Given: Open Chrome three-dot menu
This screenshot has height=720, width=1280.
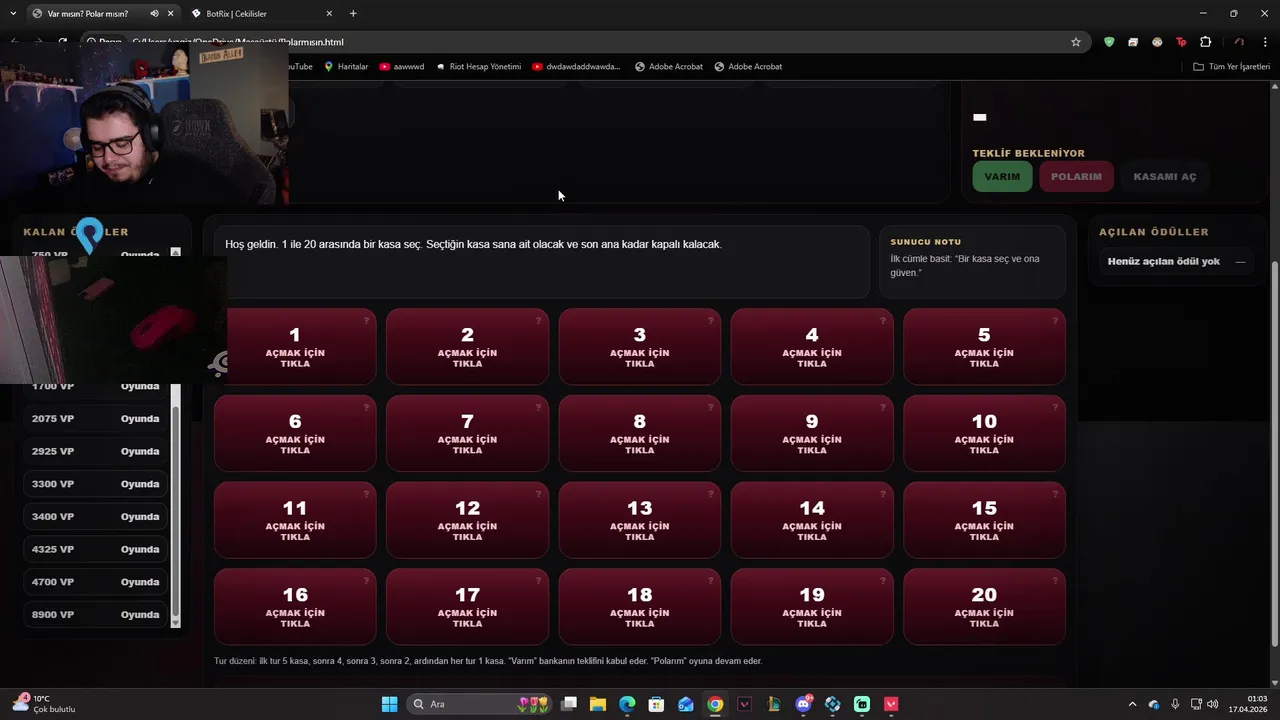Looking at the screenshot, I should point(1265,42).
